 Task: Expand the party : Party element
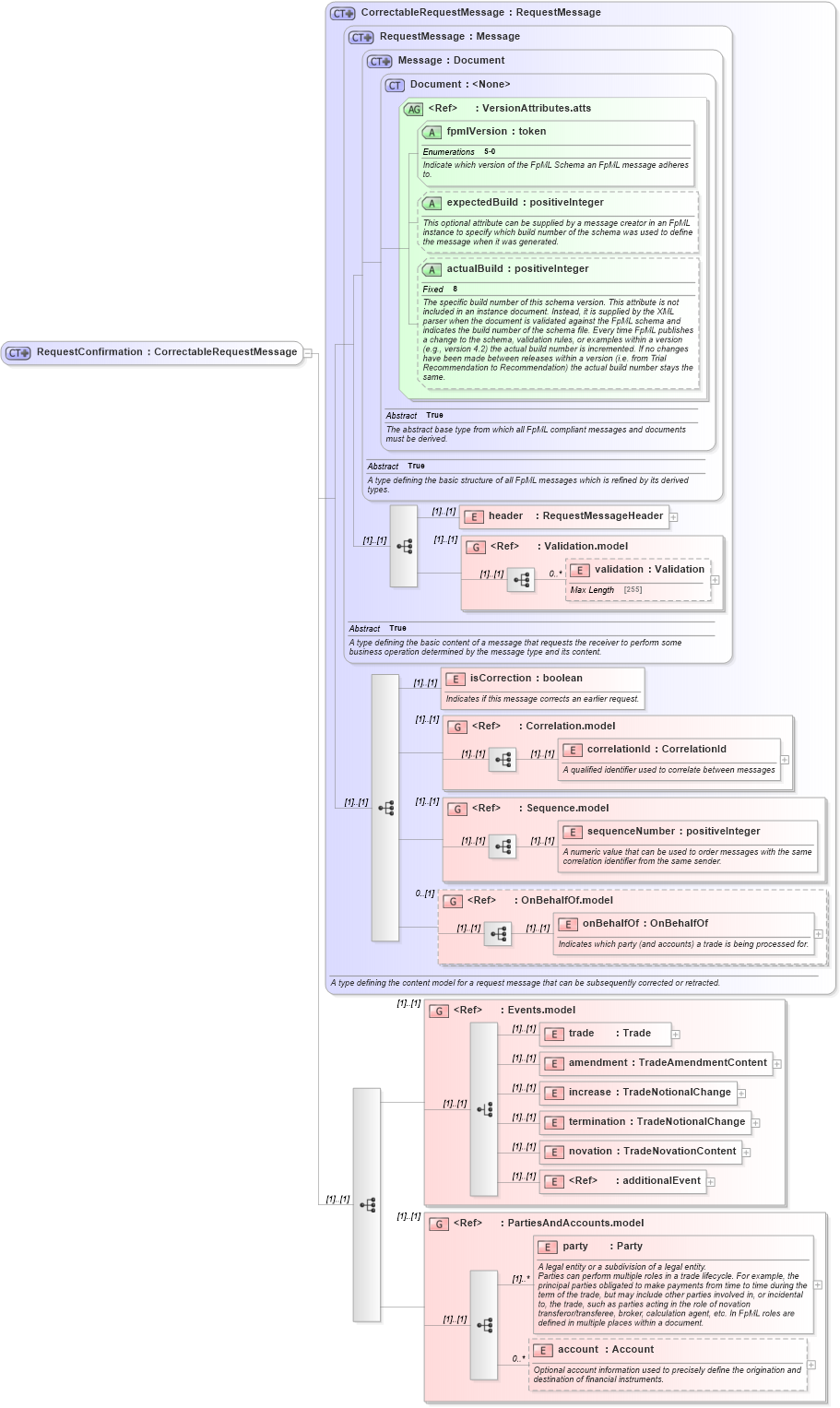(818, 1284)
